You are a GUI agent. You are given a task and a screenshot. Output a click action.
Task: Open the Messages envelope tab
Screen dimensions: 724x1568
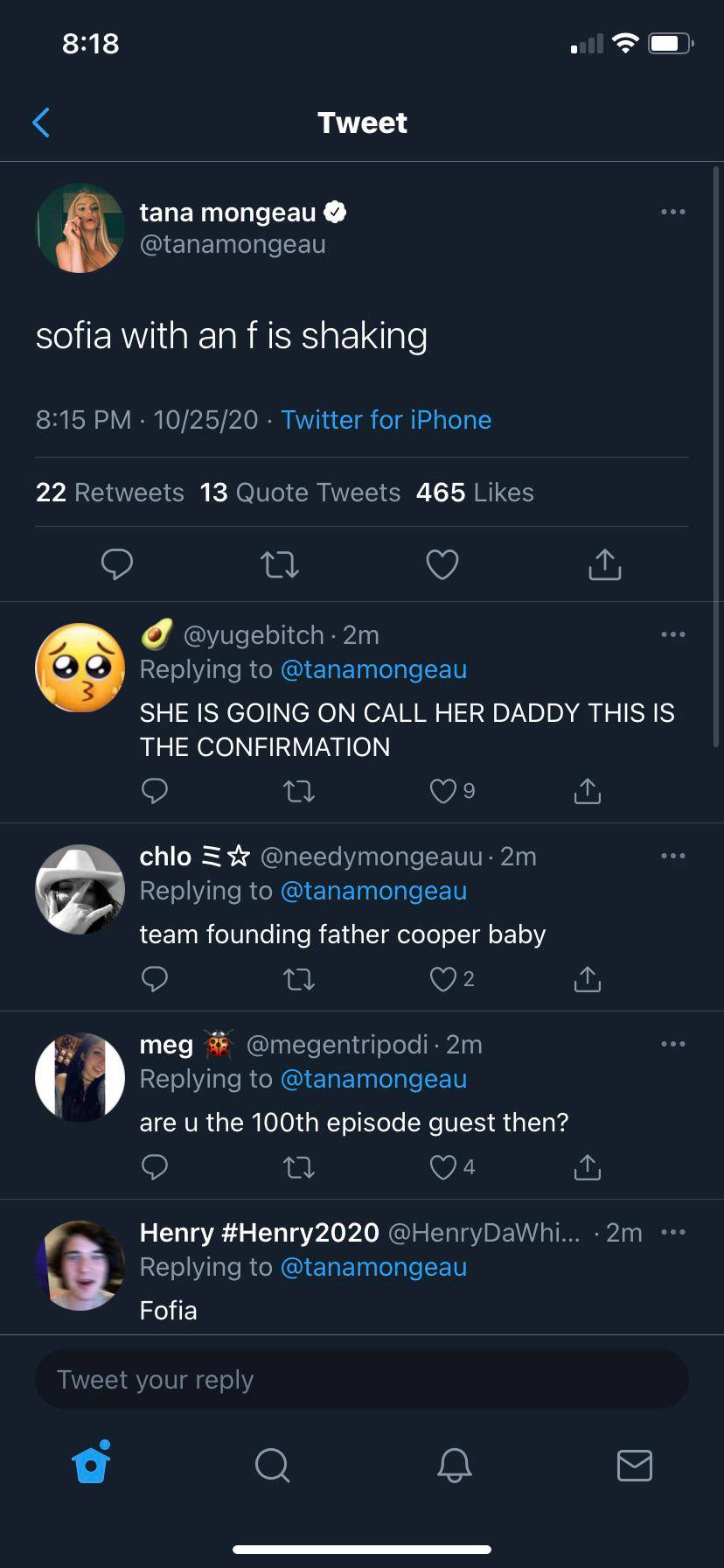tap(634, 1464)
